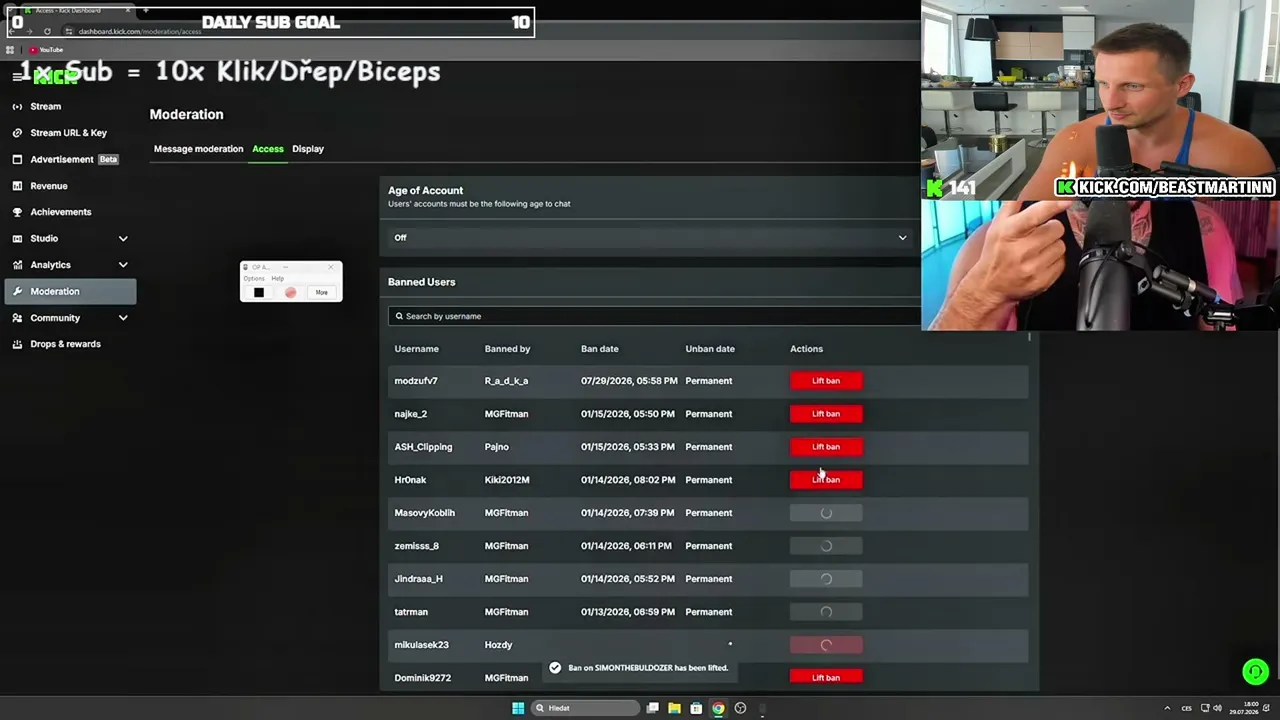Click the username zemisss_8
Image resolution: width=1280 pixels, height=720 pixels.
(416, 546)
